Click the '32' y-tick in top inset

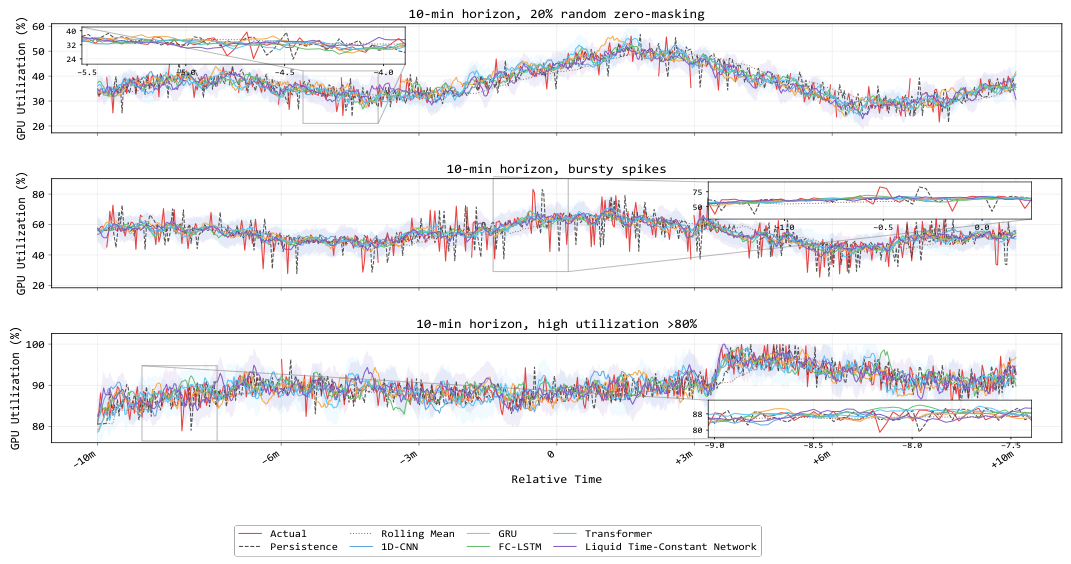(x=71, y=45)
